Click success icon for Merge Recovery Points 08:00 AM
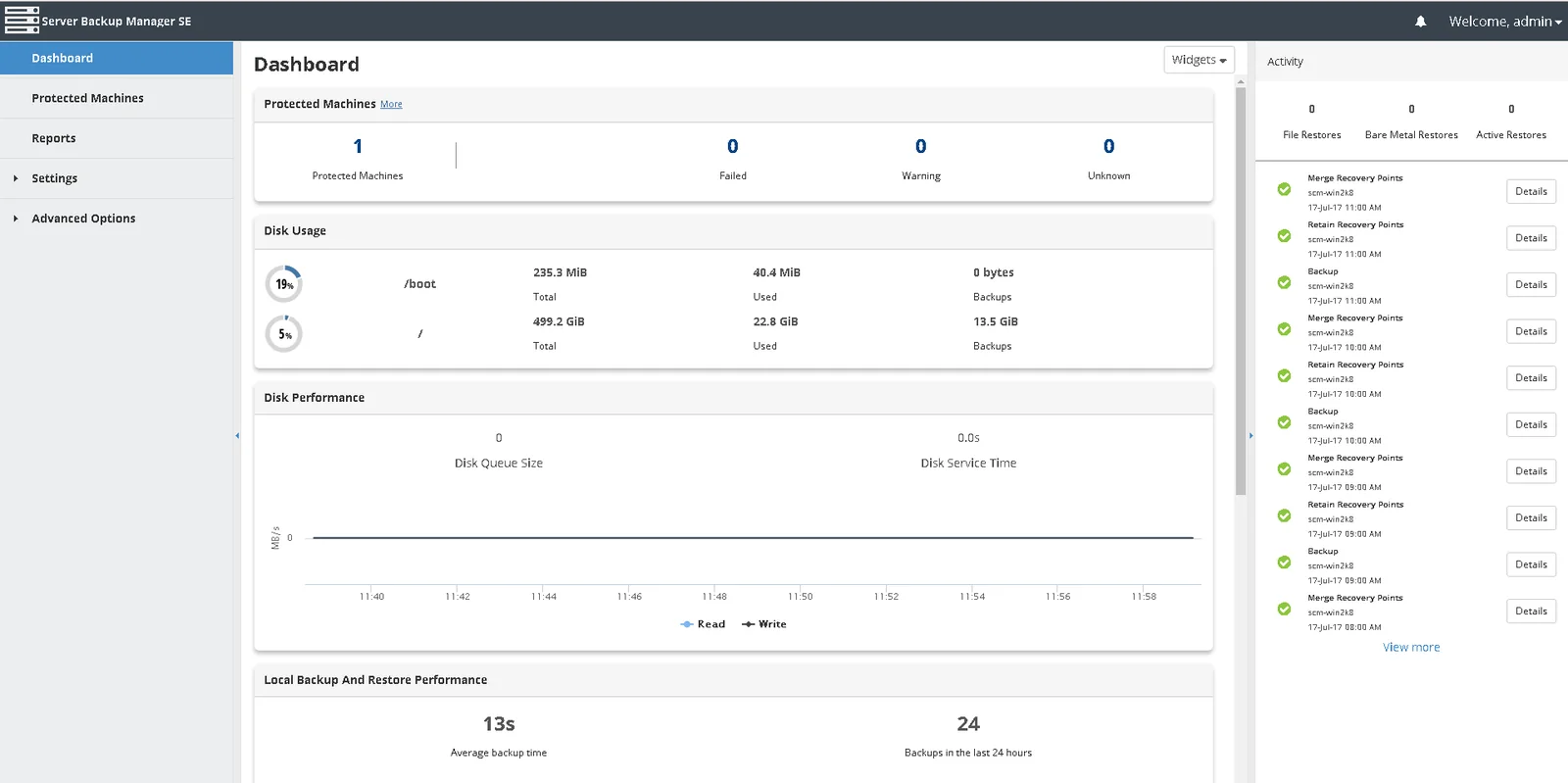Viewport: 1568px width, 783px height. click(x=1284, y=609)
